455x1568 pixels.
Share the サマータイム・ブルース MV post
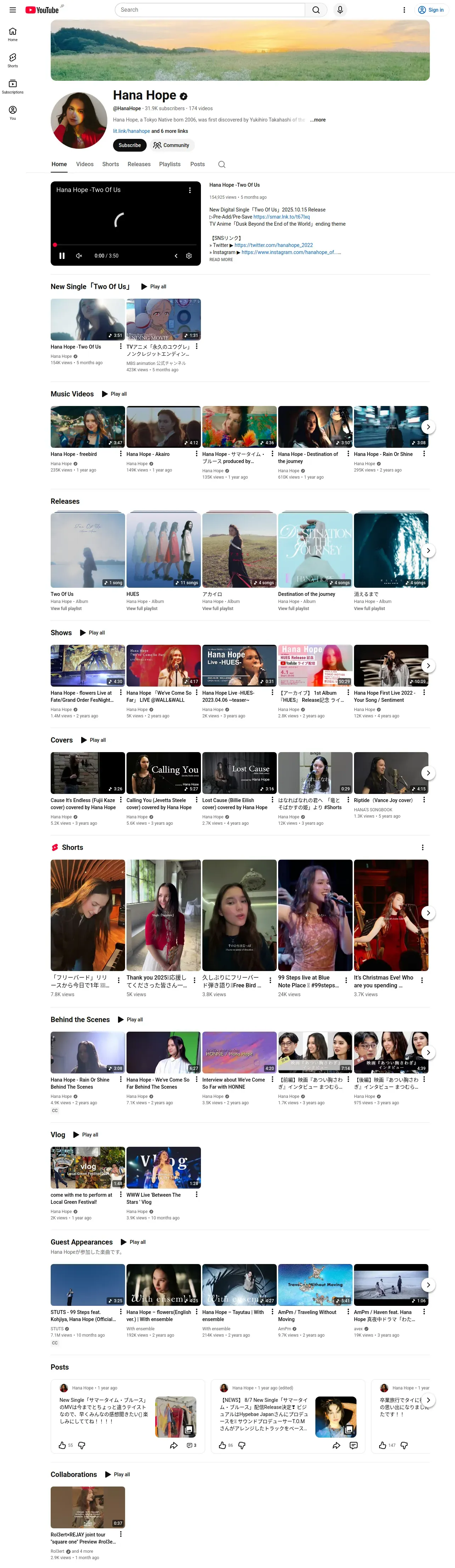(174, 1445)
